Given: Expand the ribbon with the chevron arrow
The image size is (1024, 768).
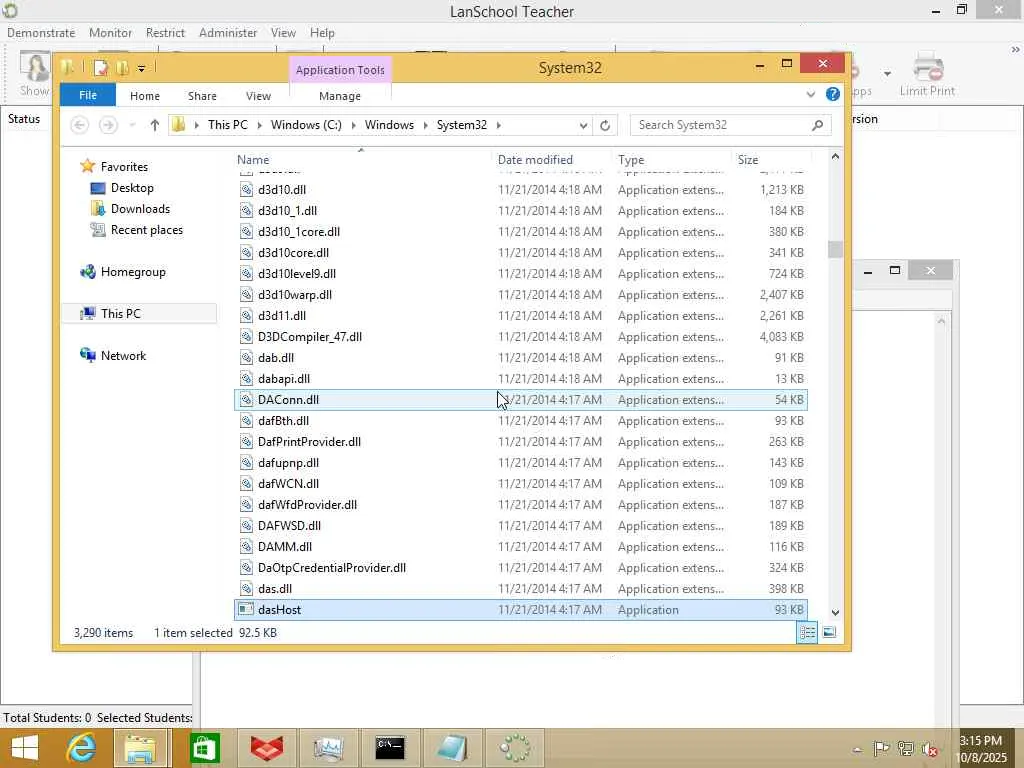Looking at the screenshot, I should coord(810,95).
